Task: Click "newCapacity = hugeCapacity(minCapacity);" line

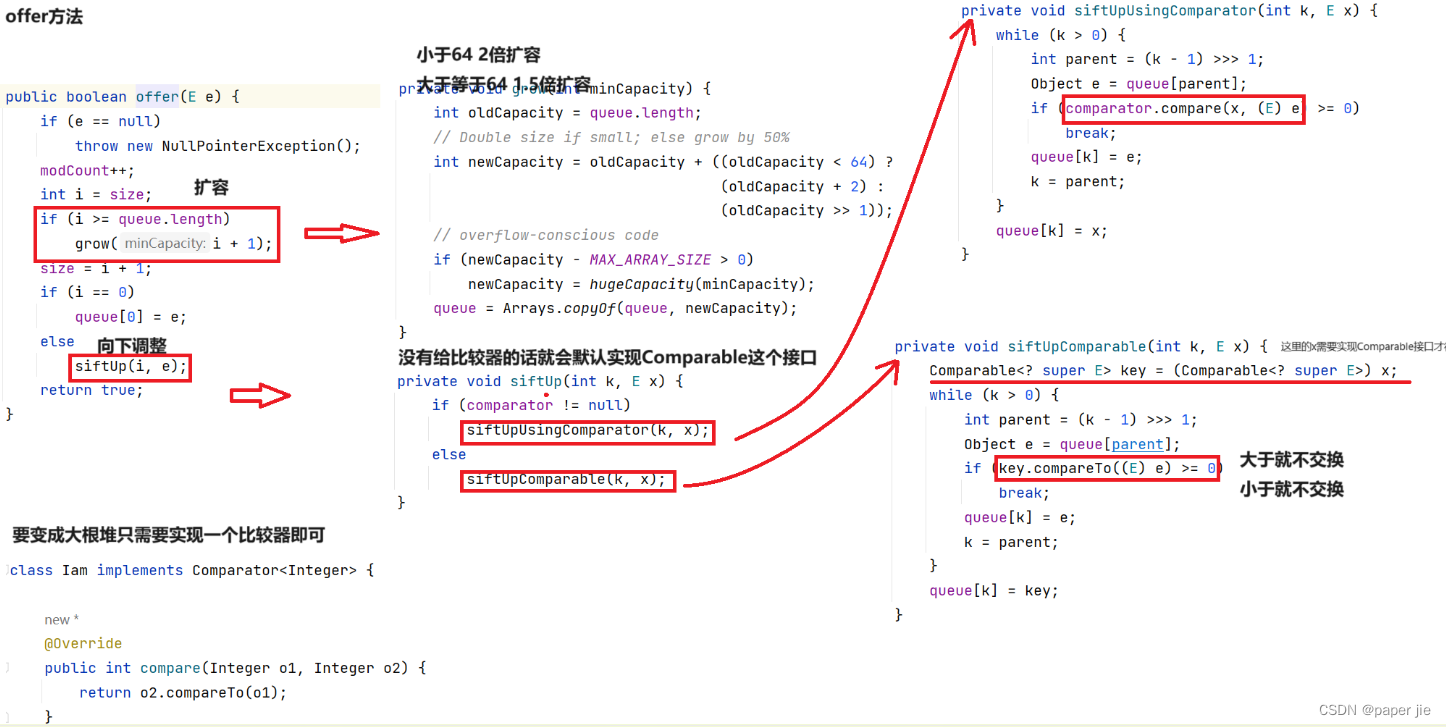Action: [641, 284]
